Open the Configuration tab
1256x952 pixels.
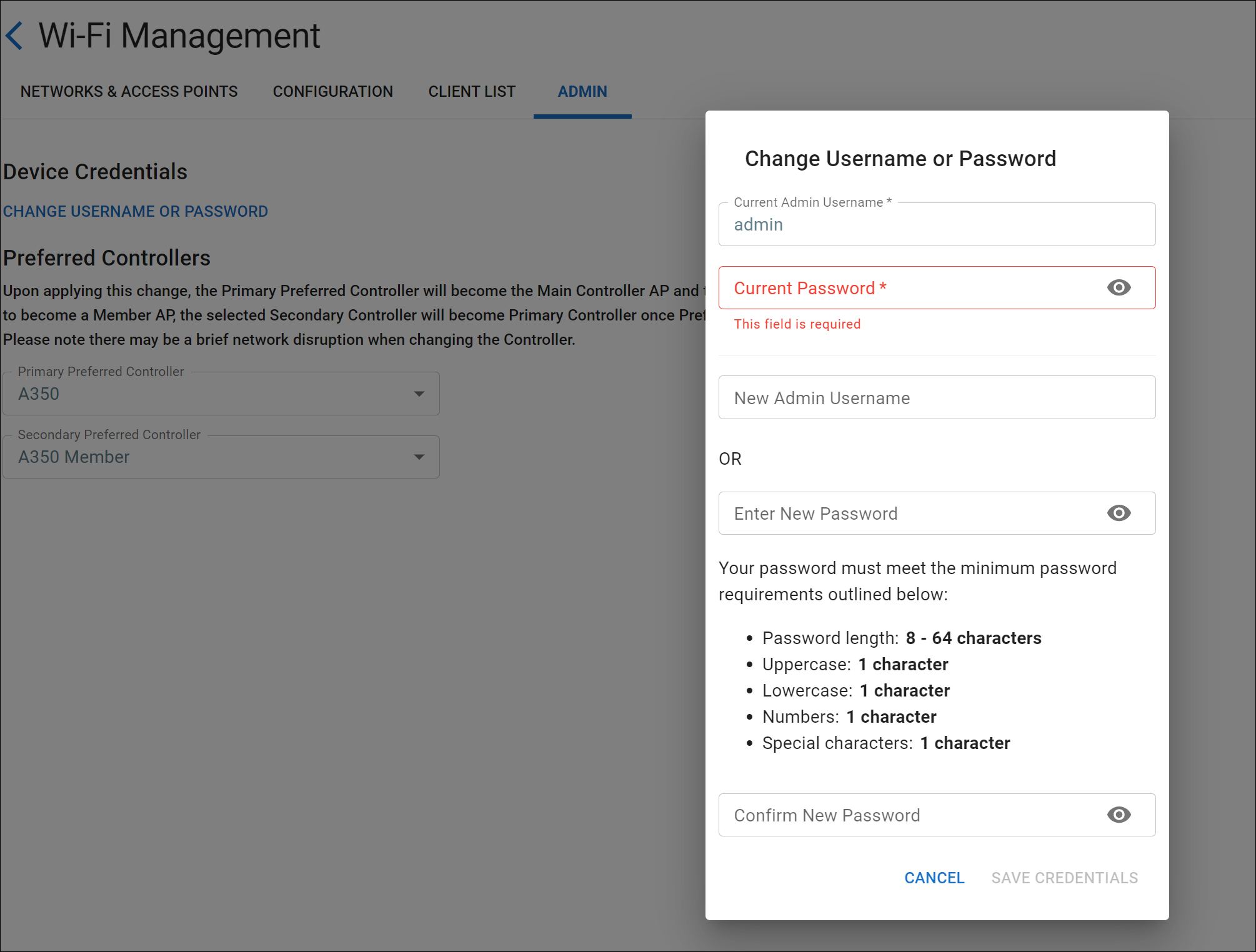point(332,91)
